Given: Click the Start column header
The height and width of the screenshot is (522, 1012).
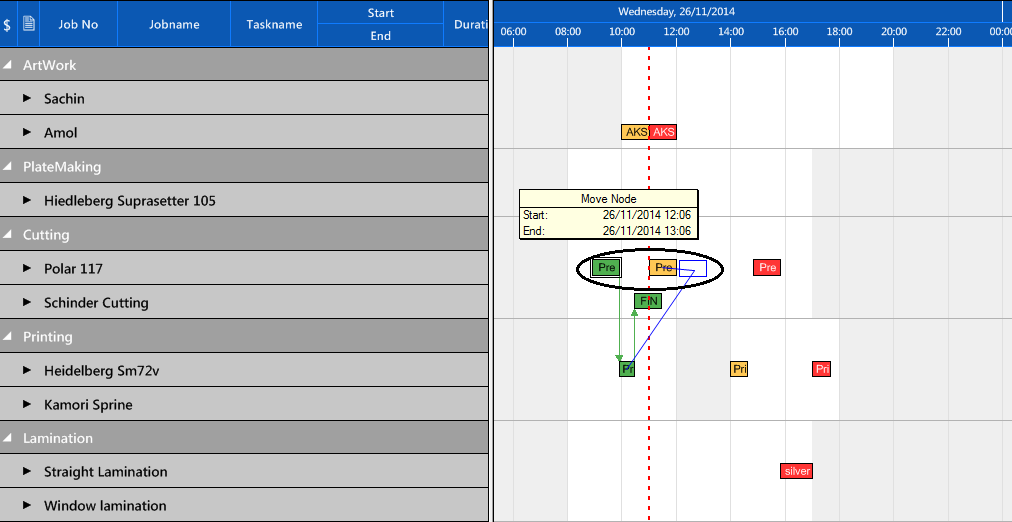Looking at the screenshot, I should coord(380,13).
